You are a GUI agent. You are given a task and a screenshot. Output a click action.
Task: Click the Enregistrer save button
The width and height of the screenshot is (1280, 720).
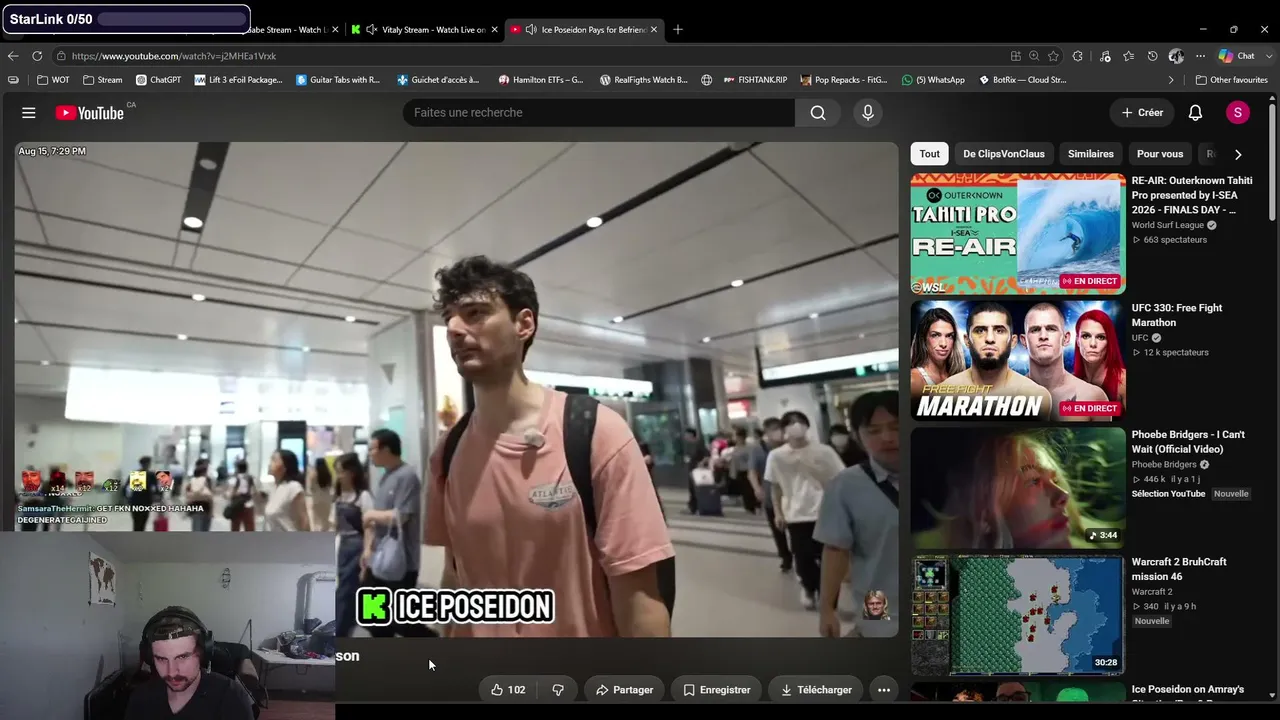point(716,690)
